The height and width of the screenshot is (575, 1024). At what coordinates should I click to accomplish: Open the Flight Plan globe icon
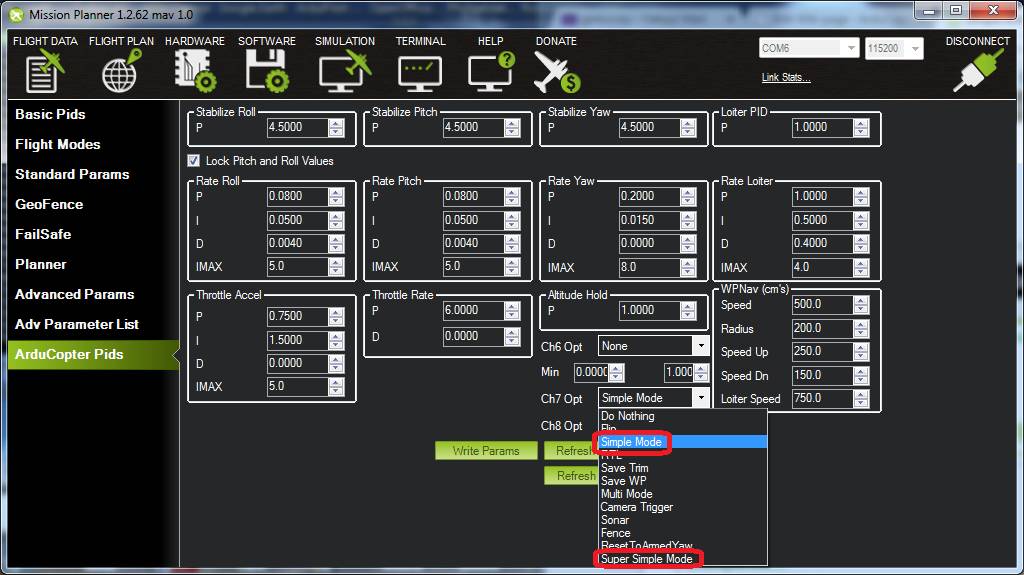(x=120, y=72)
